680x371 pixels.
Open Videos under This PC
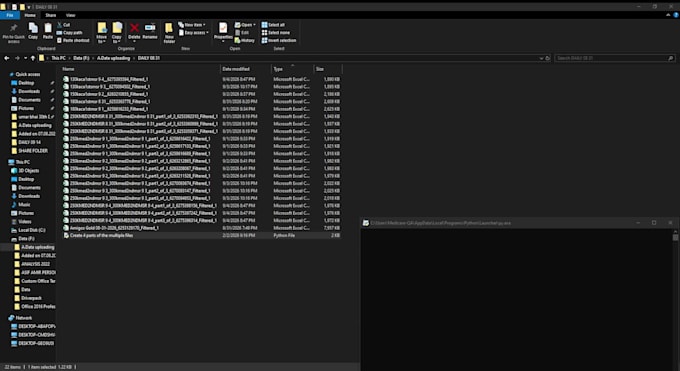25,221
